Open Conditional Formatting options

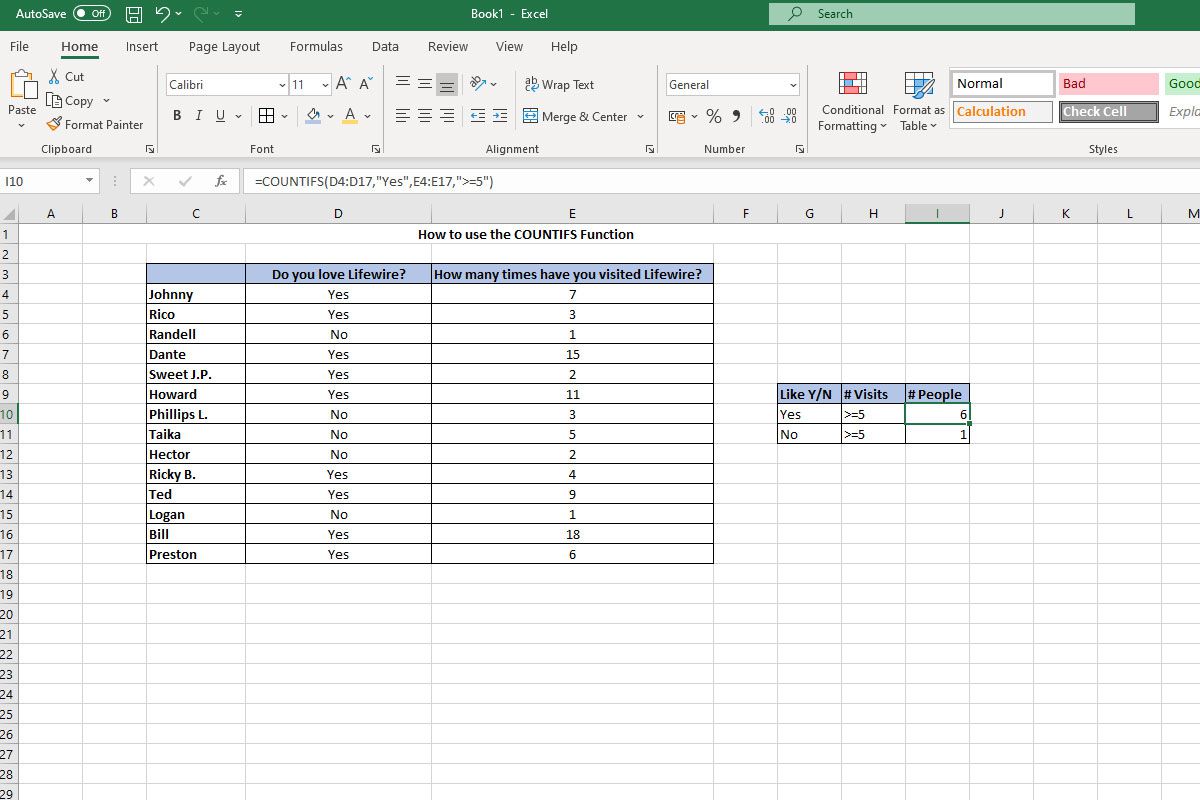851,100
